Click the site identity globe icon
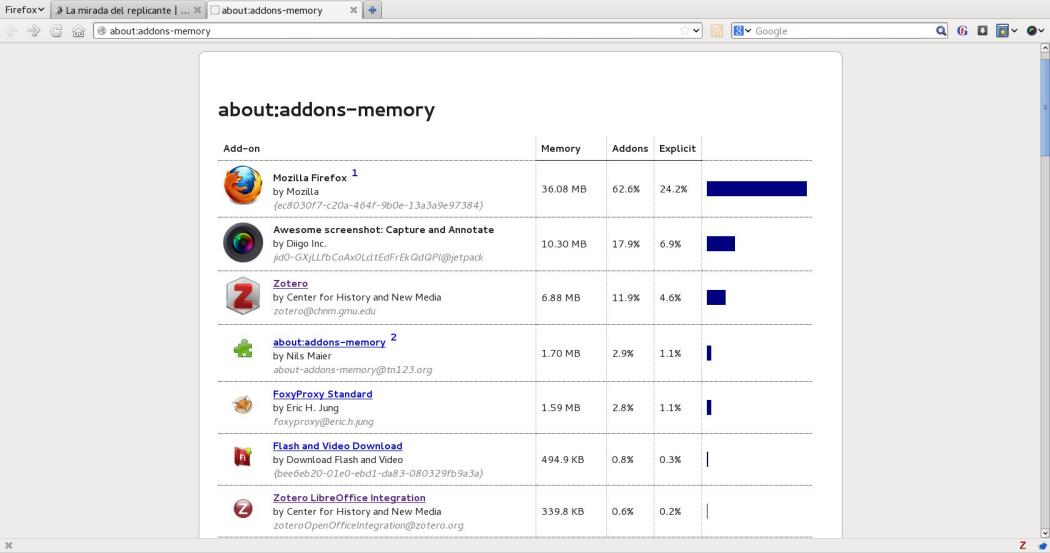The height and width of the screenshot is (553, 1050). pyautogui.click(x=102, y=31)
